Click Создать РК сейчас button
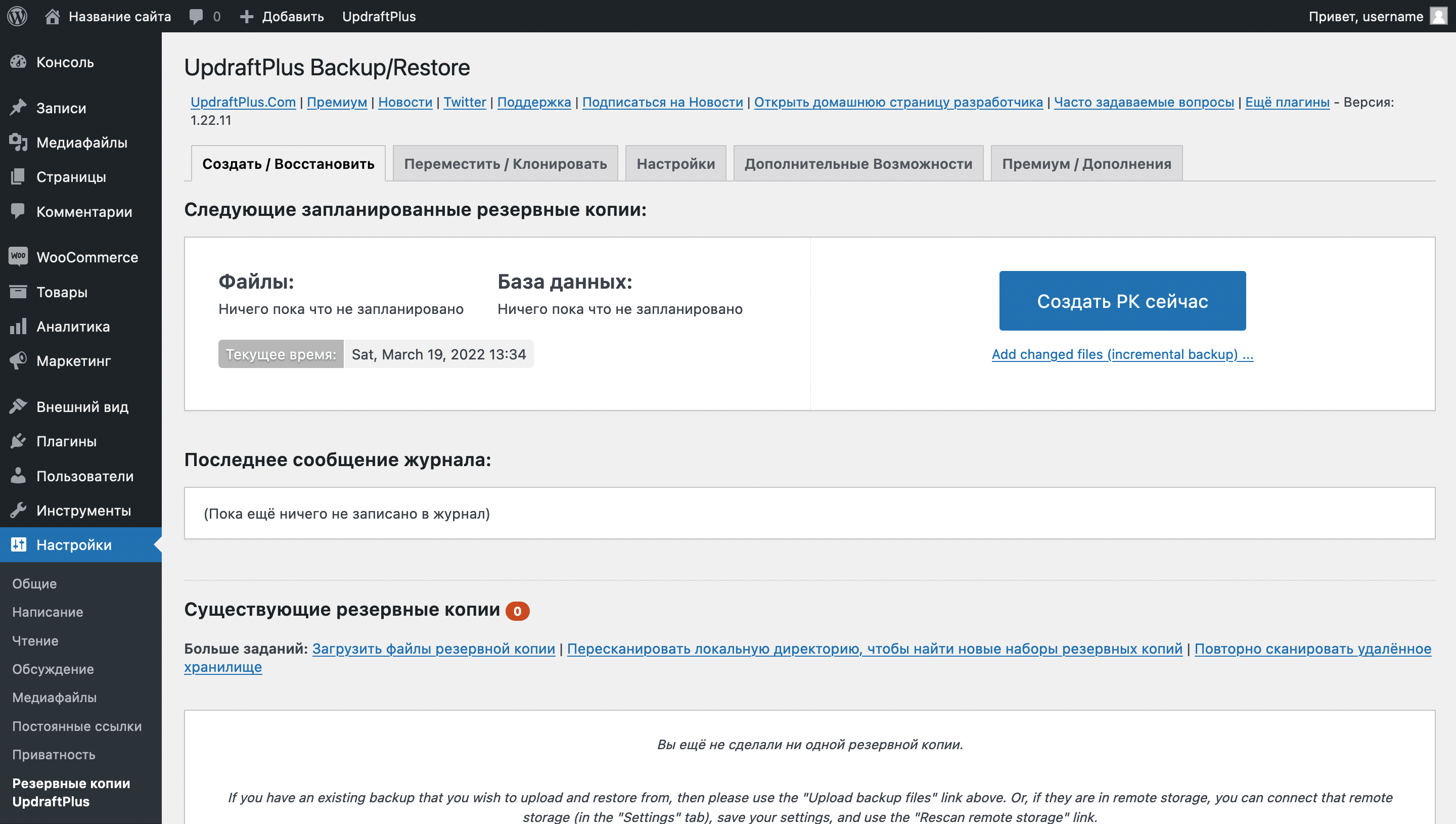Image resolution: width=1456 pixels, height=824 pixels. click(1122, 300)
